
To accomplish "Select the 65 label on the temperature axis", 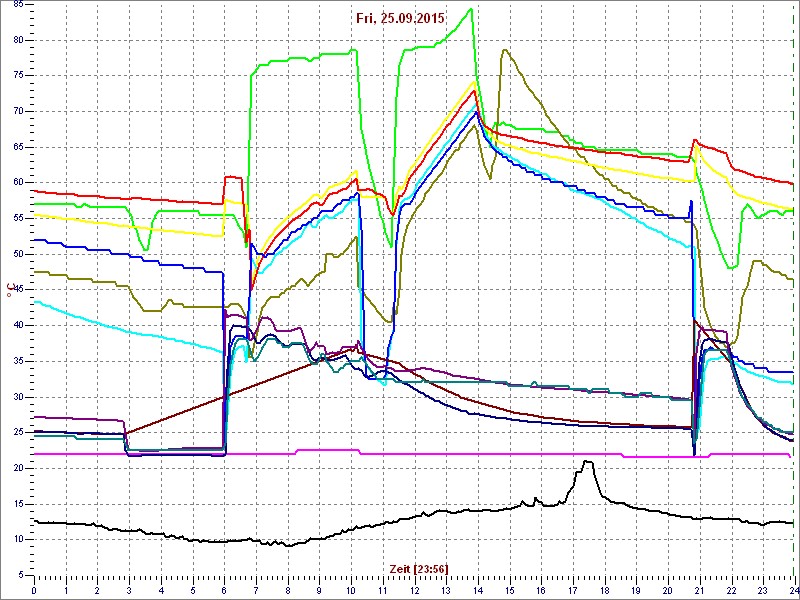I will tap(17, 147).
